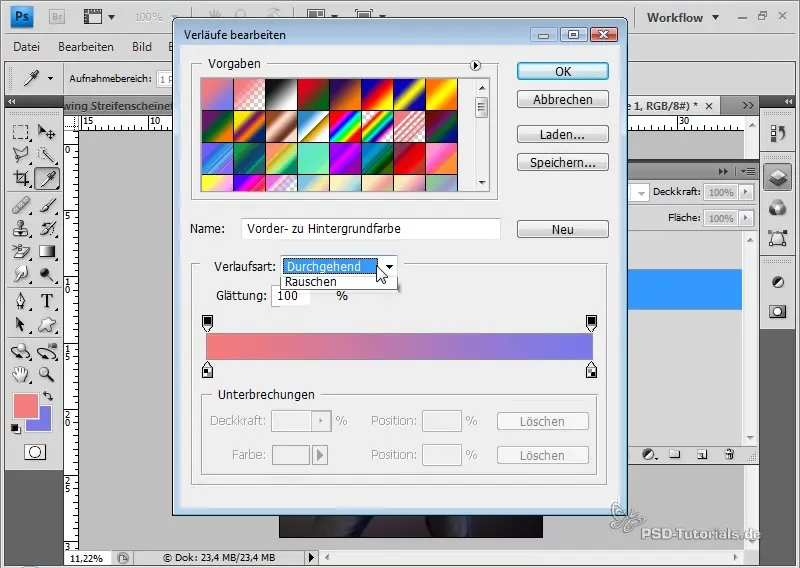Select the Eyedropper tool in toolbox

47,178
